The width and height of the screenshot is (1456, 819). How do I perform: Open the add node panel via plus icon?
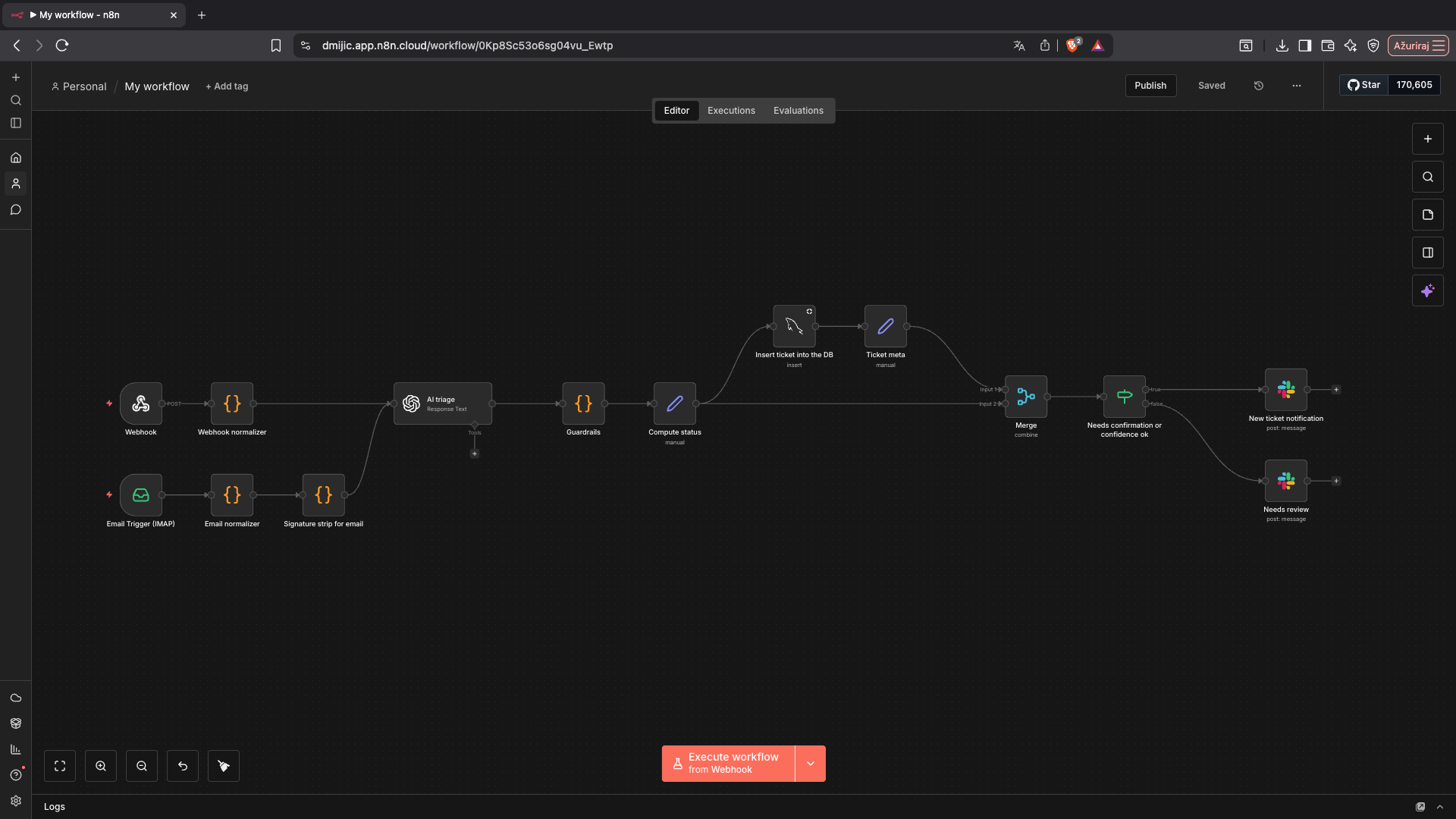click(x=1428, y=139)
